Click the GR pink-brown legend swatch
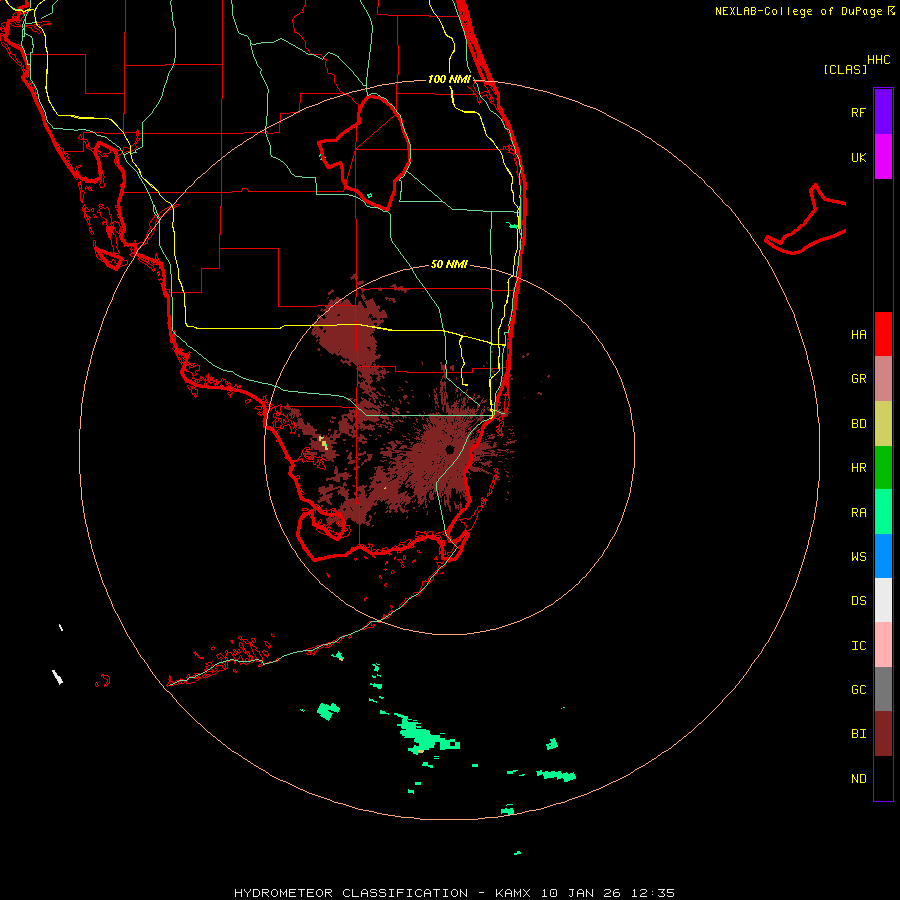This screenshot has height=900, width=900. pyautogui.click(x=883, y=378)
